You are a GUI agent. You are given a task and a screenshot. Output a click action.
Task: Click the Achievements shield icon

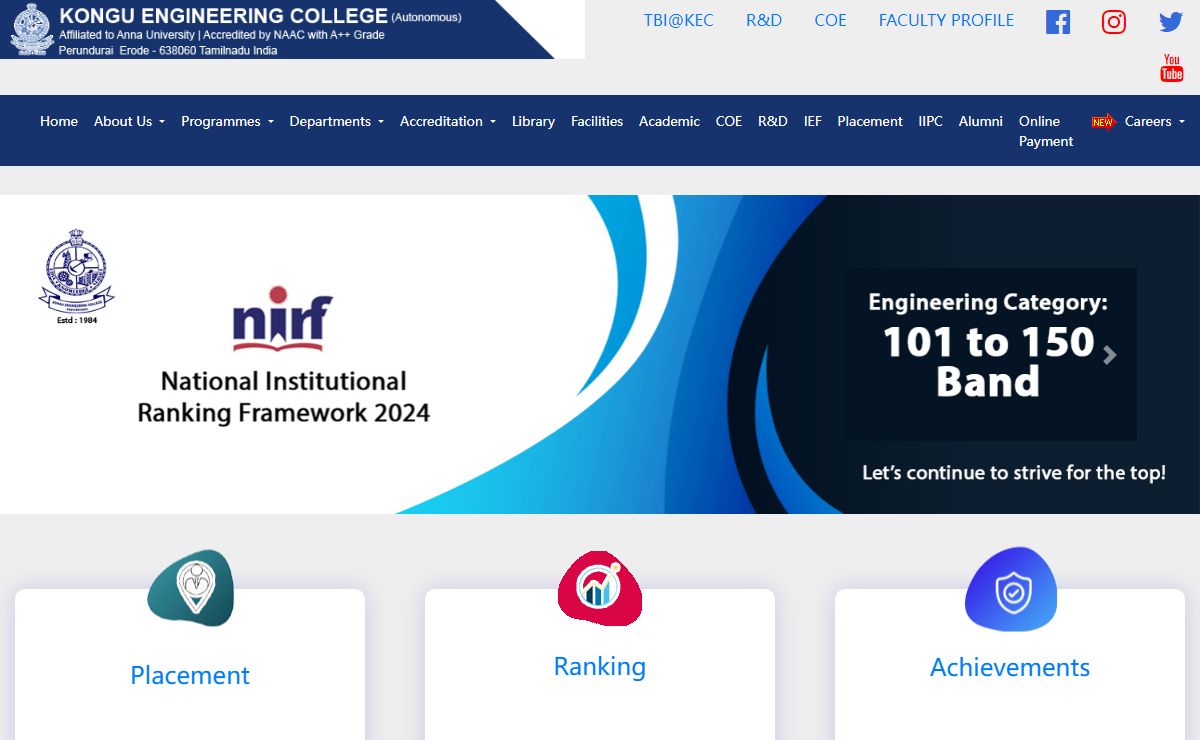pyautogui.click(x=1011, y=589)
